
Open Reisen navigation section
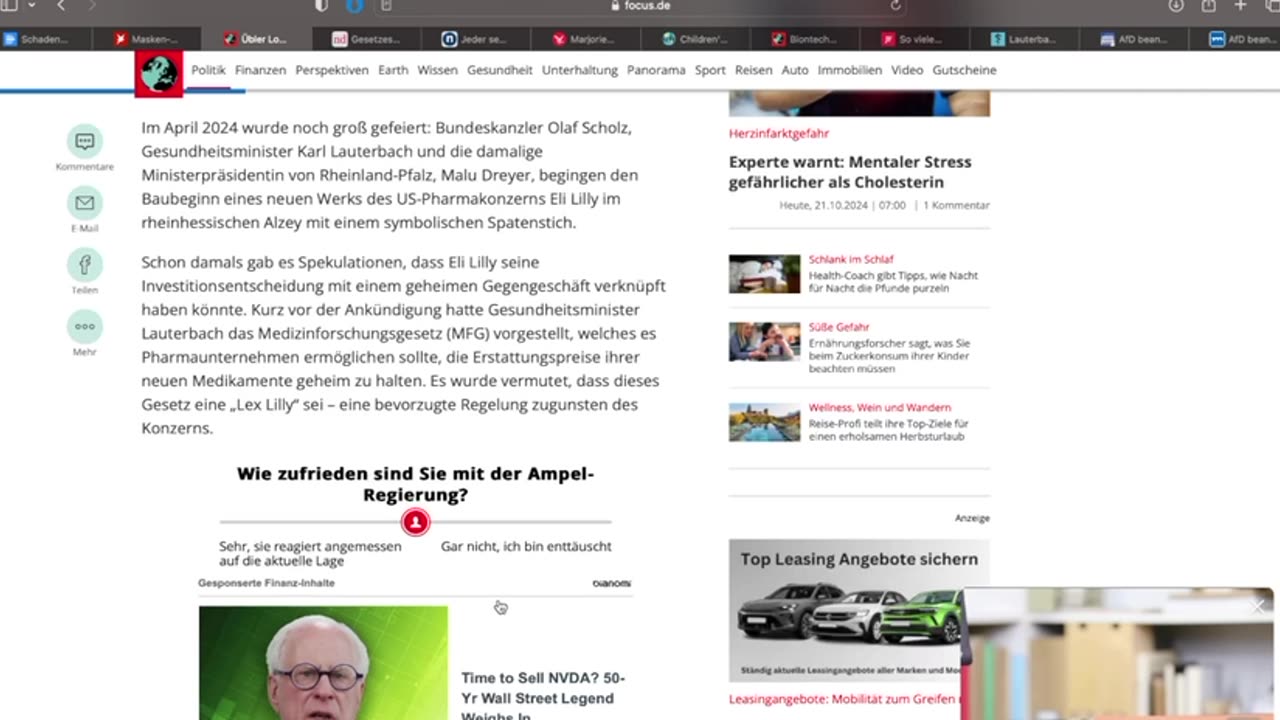[753, 70]
